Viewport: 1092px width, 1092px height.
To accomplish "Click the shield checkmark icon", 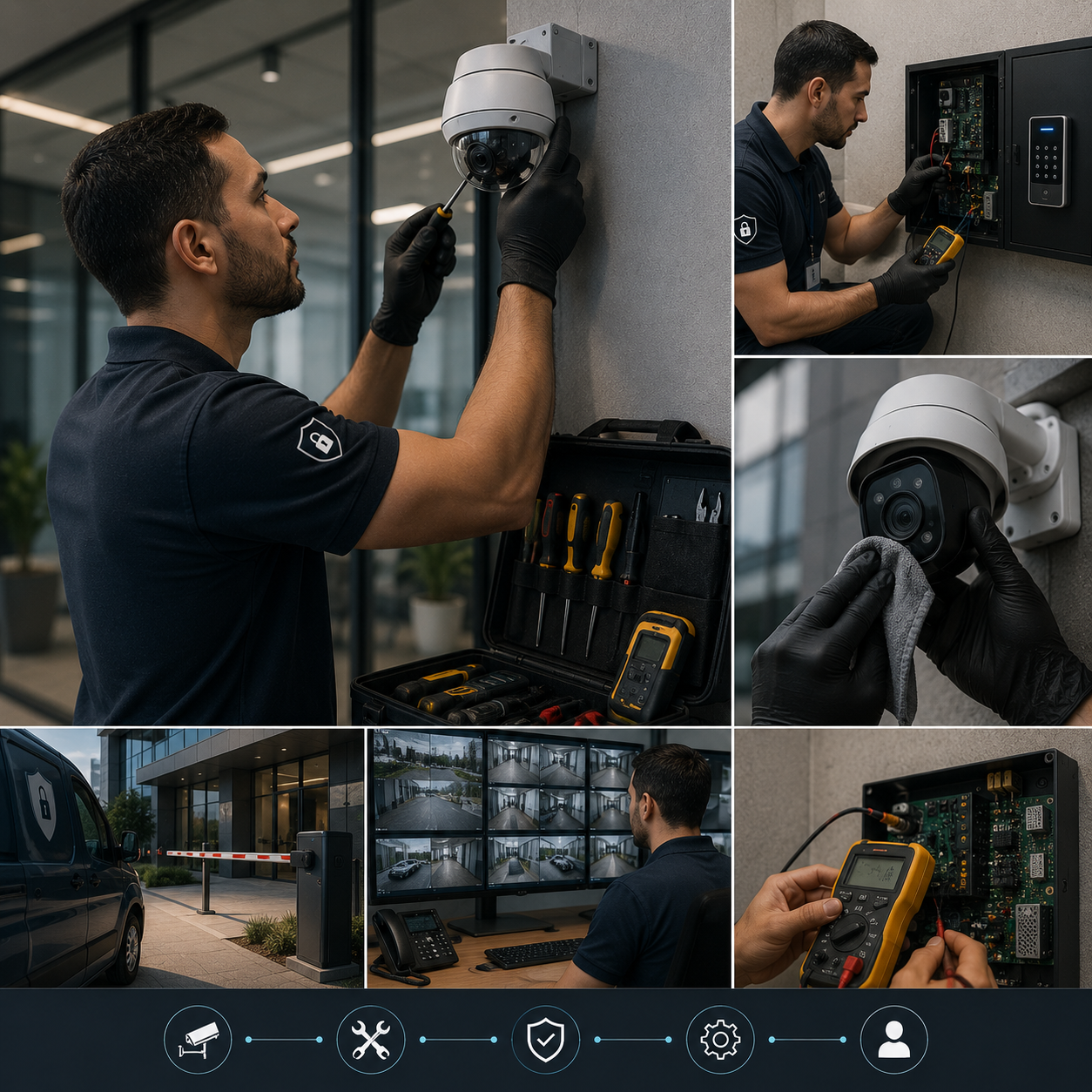I will pyautogui.click(x=545, y=1039).
